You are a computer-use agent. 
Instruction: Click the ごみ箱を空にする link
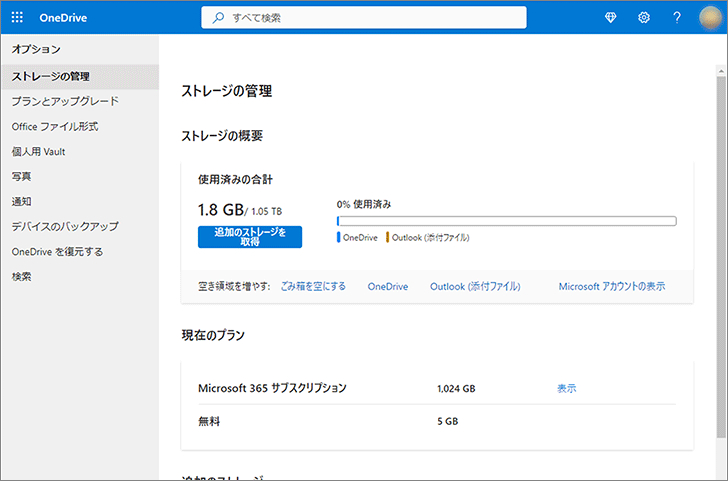(x=313, y=286)
